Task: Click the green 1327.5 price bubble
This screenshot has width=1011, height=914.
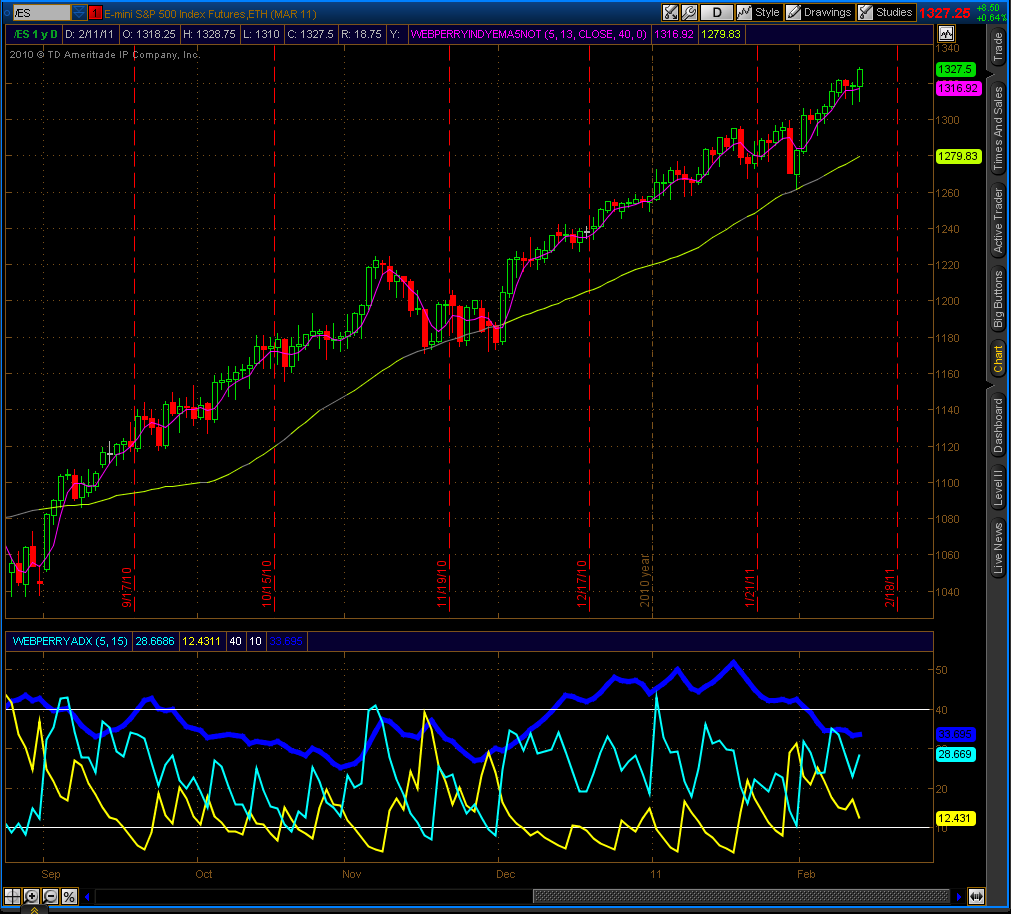Action: 956,69
